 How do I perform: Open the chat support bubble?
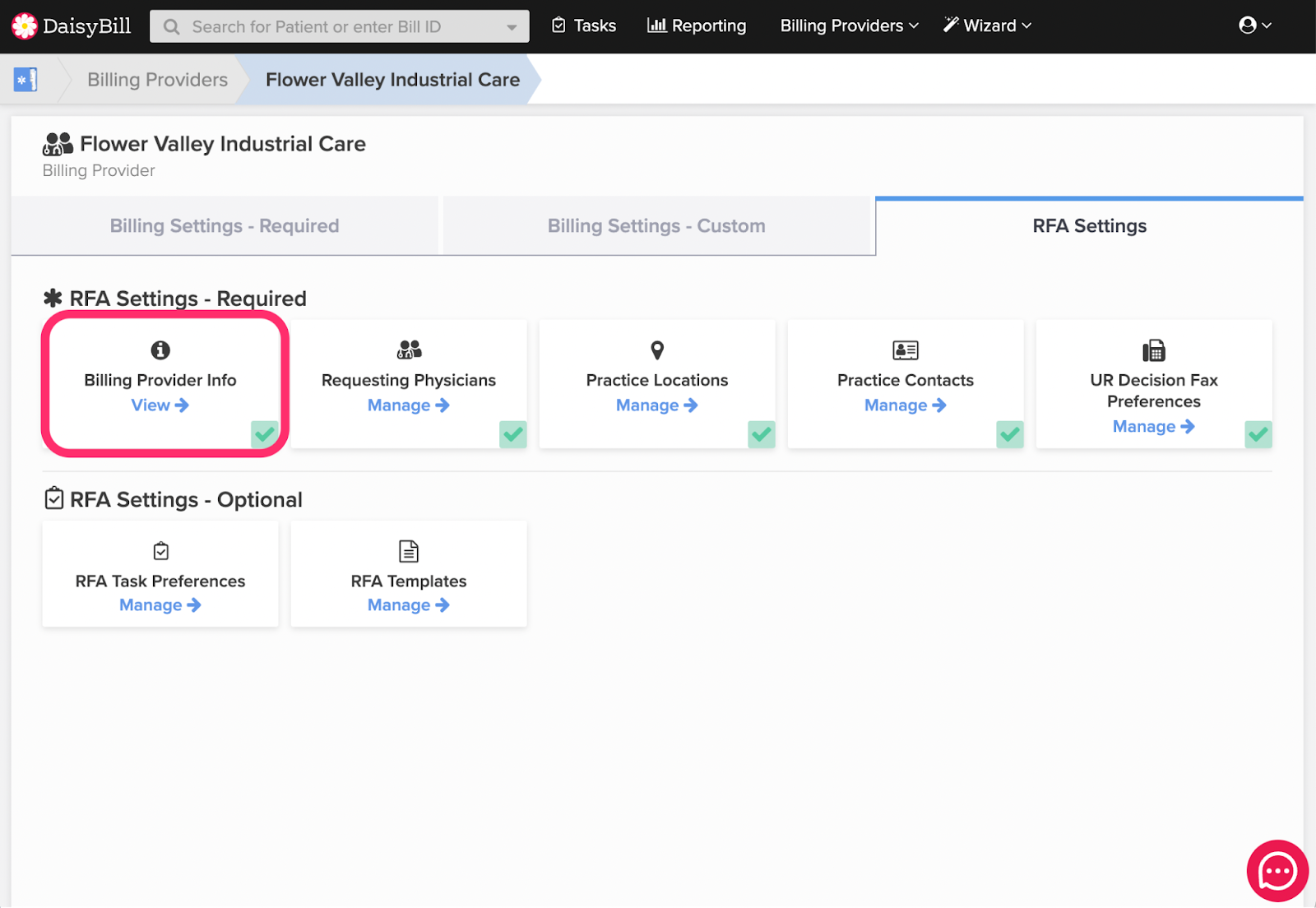coord(1277,871)
